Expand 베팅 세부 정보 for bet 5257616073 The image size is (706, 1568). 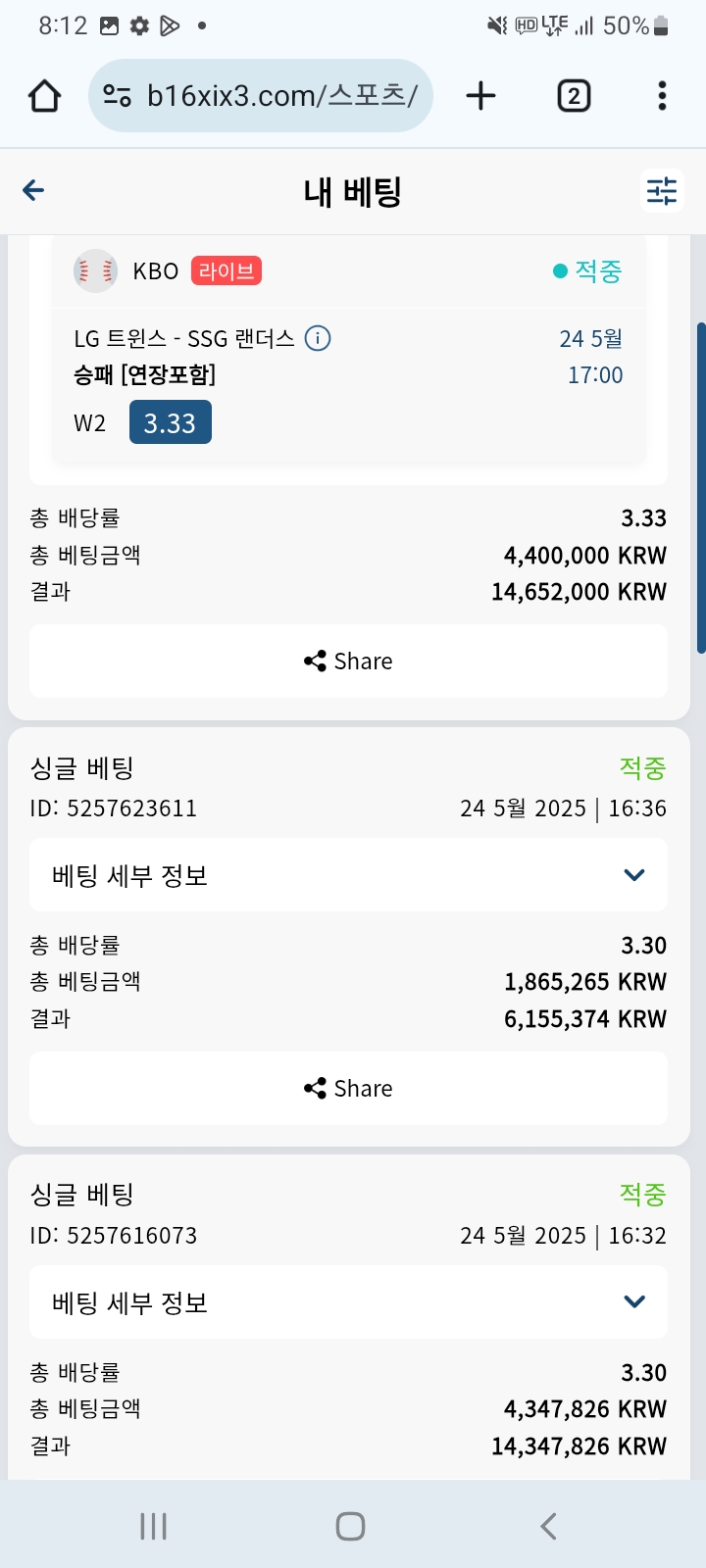(x=633, y=1301)
